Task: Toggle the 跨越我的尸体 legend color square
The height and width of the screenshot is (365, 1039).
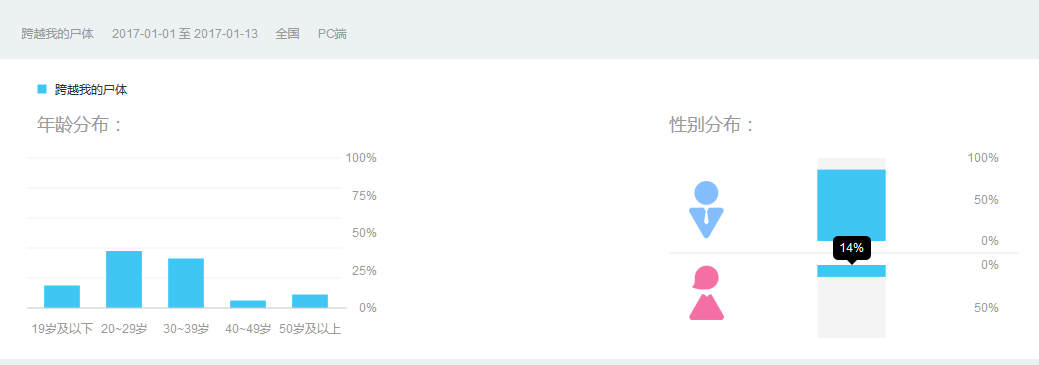Action: (x=42, y=89)
